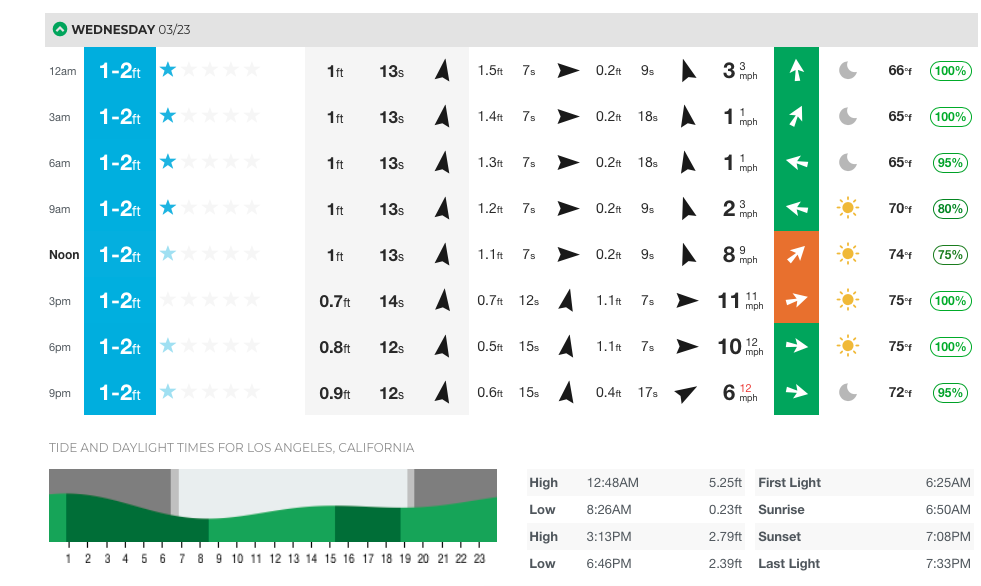981x586 pixels.
Task: Click the 12am wind direction arrow icon
Action: (796, 70)
